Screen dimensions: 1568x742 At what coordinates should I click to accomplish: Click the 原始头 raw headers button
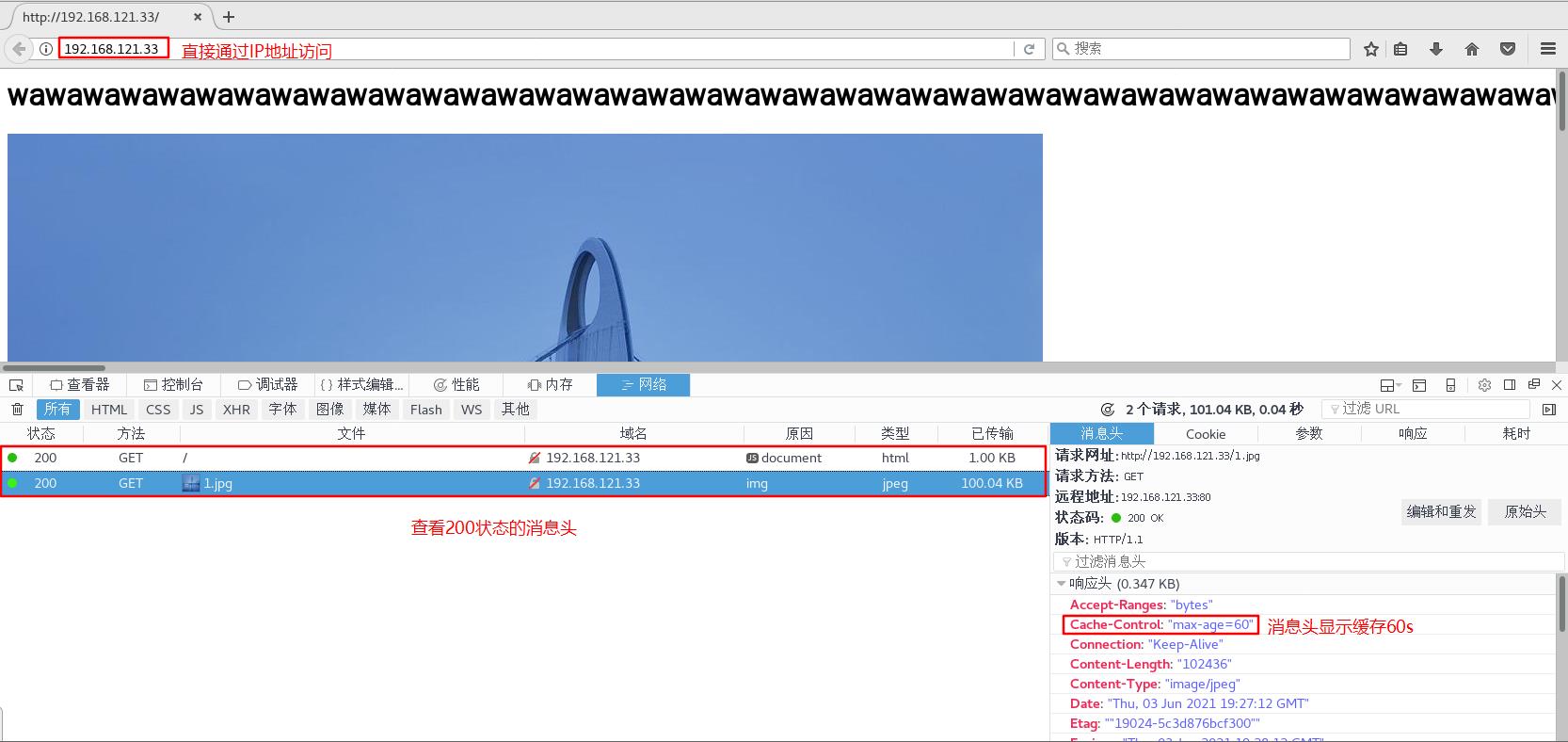1525,512
